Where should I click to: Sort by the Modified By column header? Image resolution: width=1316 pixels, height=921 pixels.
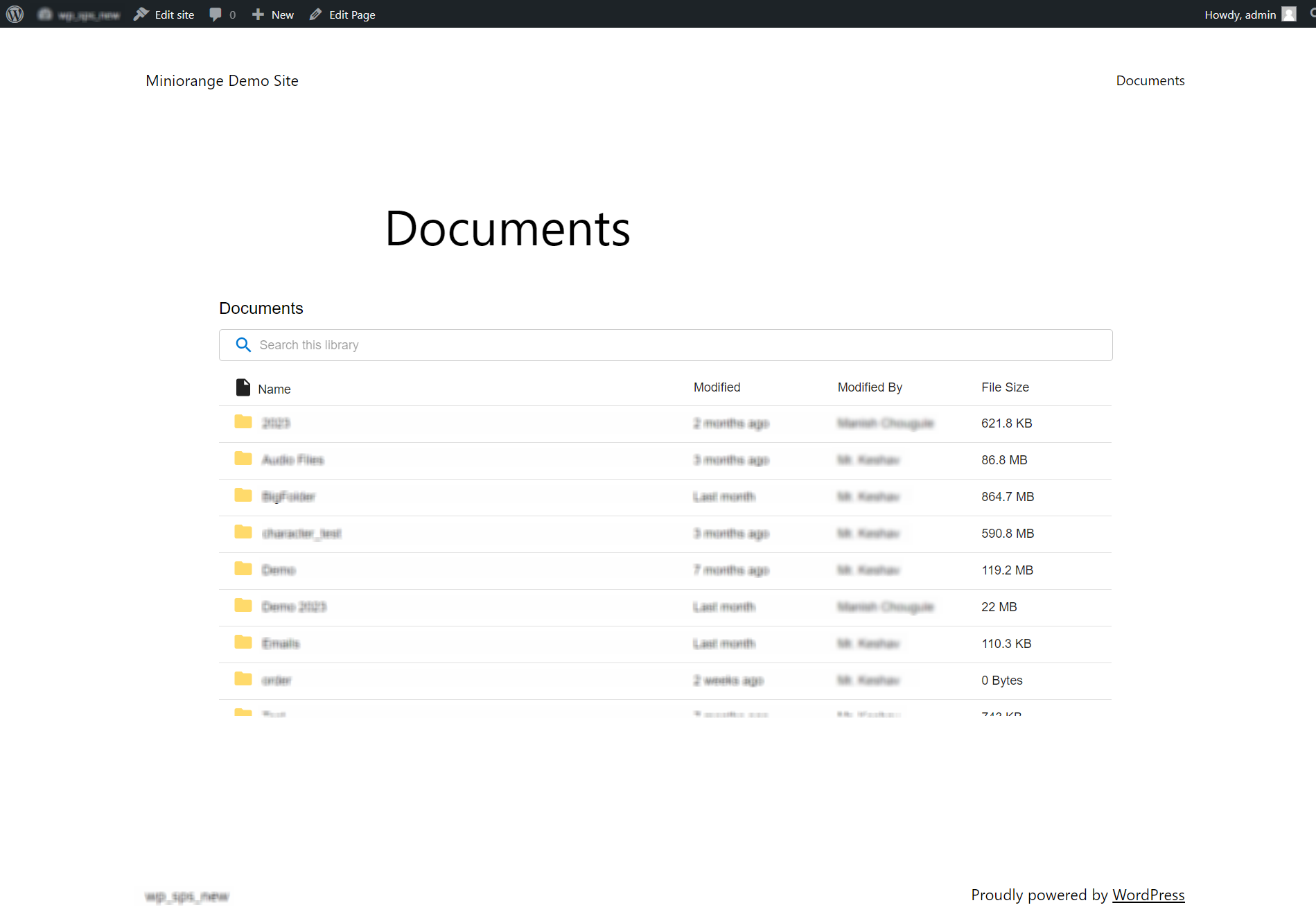(x=870, y=387)
